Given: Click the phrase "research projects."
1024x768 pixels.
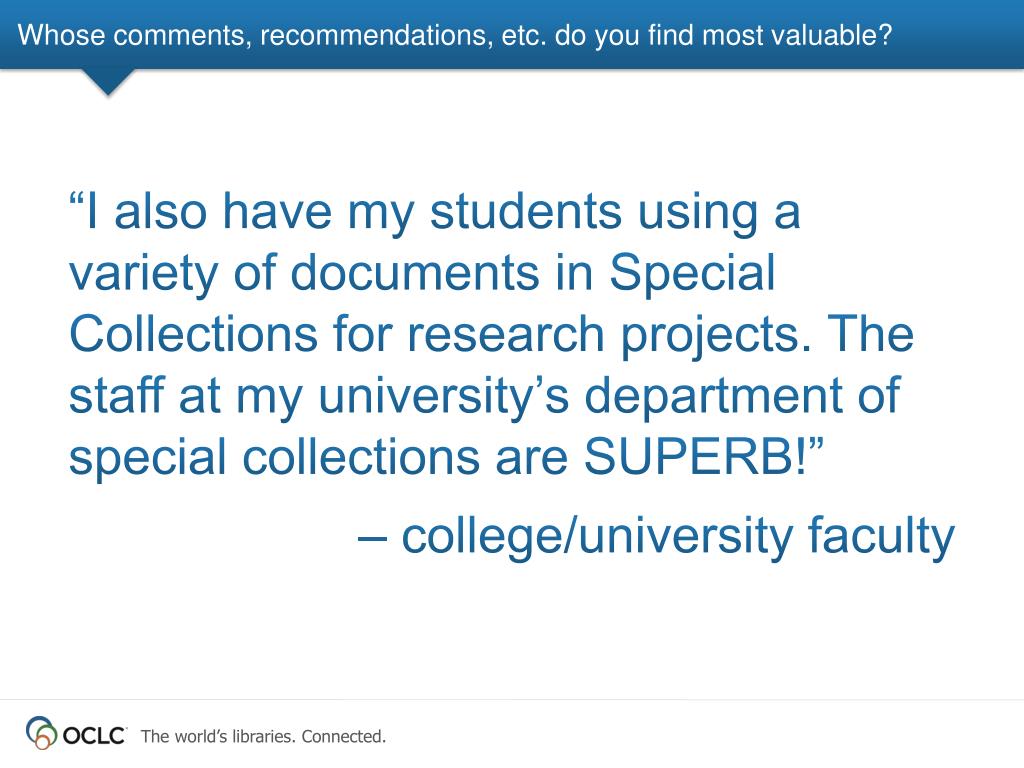Looking at the screenshot, I should 610,336.
